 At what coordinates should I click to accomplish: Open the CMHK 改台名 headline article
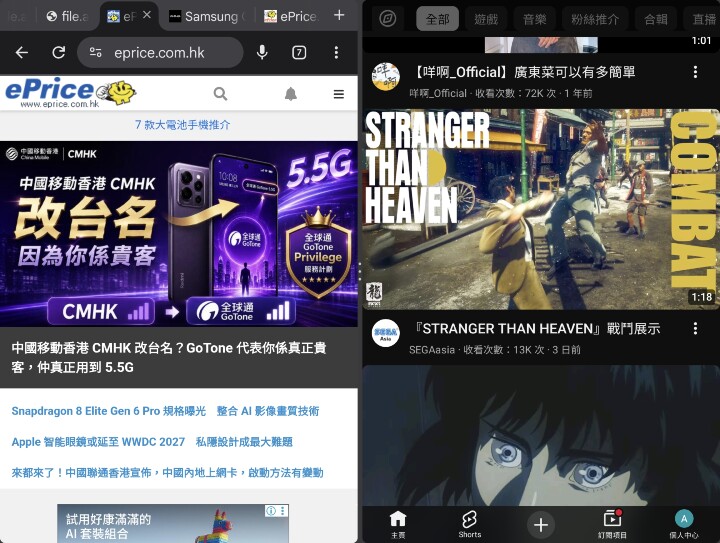click(x=169, y=357)
